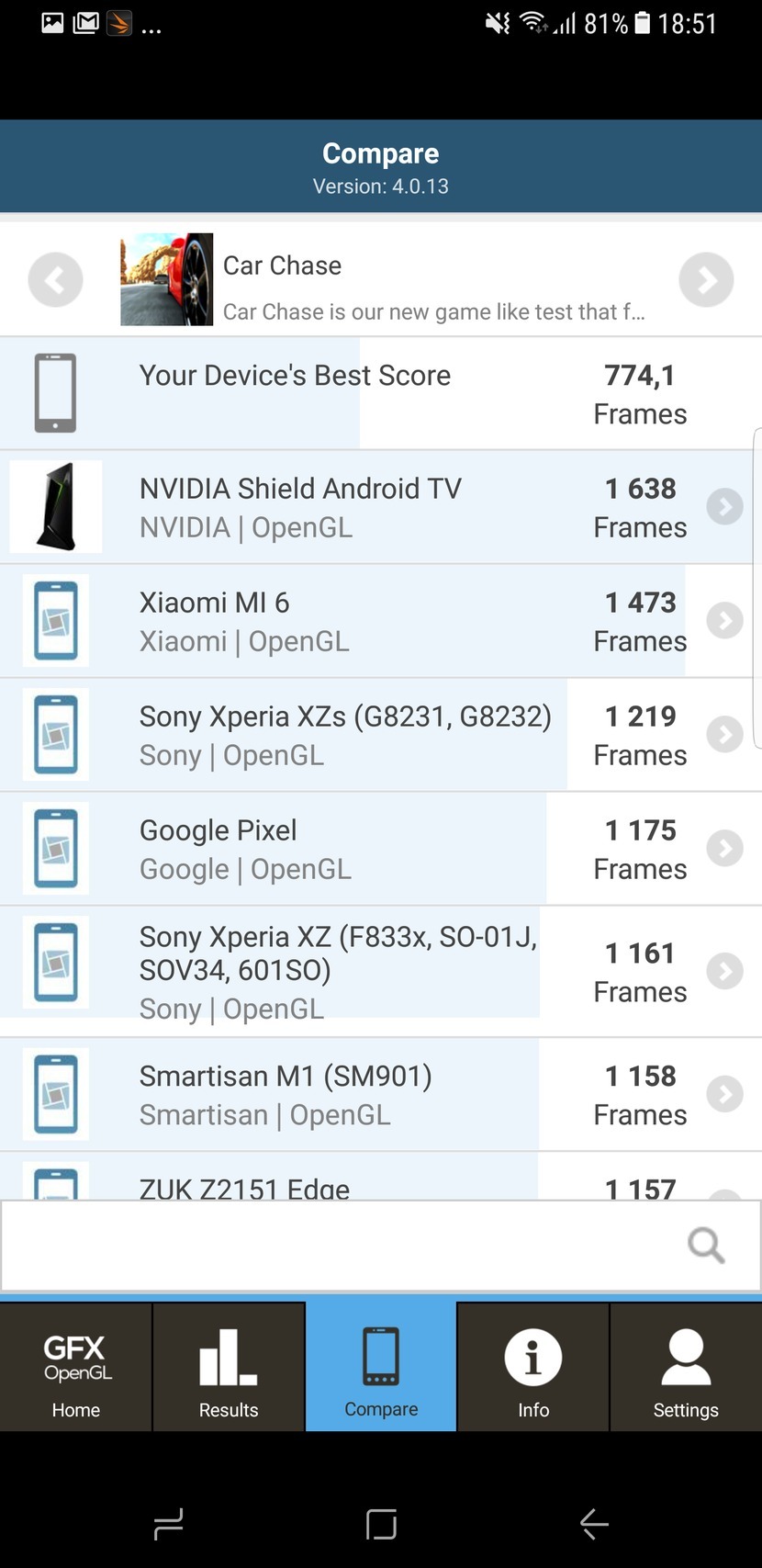
Task: Tap the Xiaomi MI 6 phone icon
Action: 56,620
